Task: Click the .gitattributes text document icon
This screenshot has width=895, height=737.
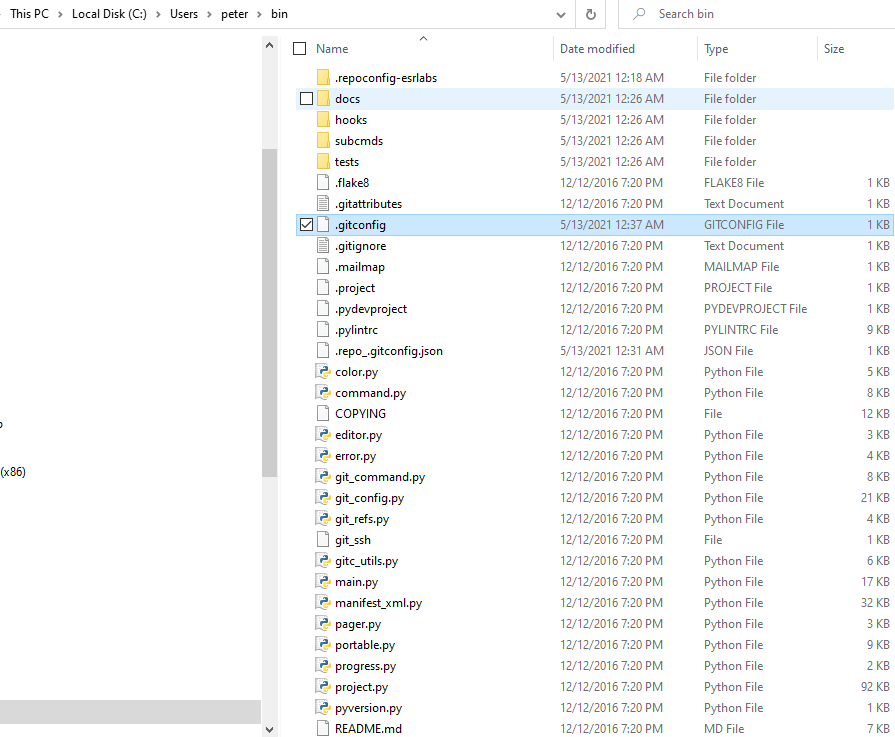Action: [323, 204]
